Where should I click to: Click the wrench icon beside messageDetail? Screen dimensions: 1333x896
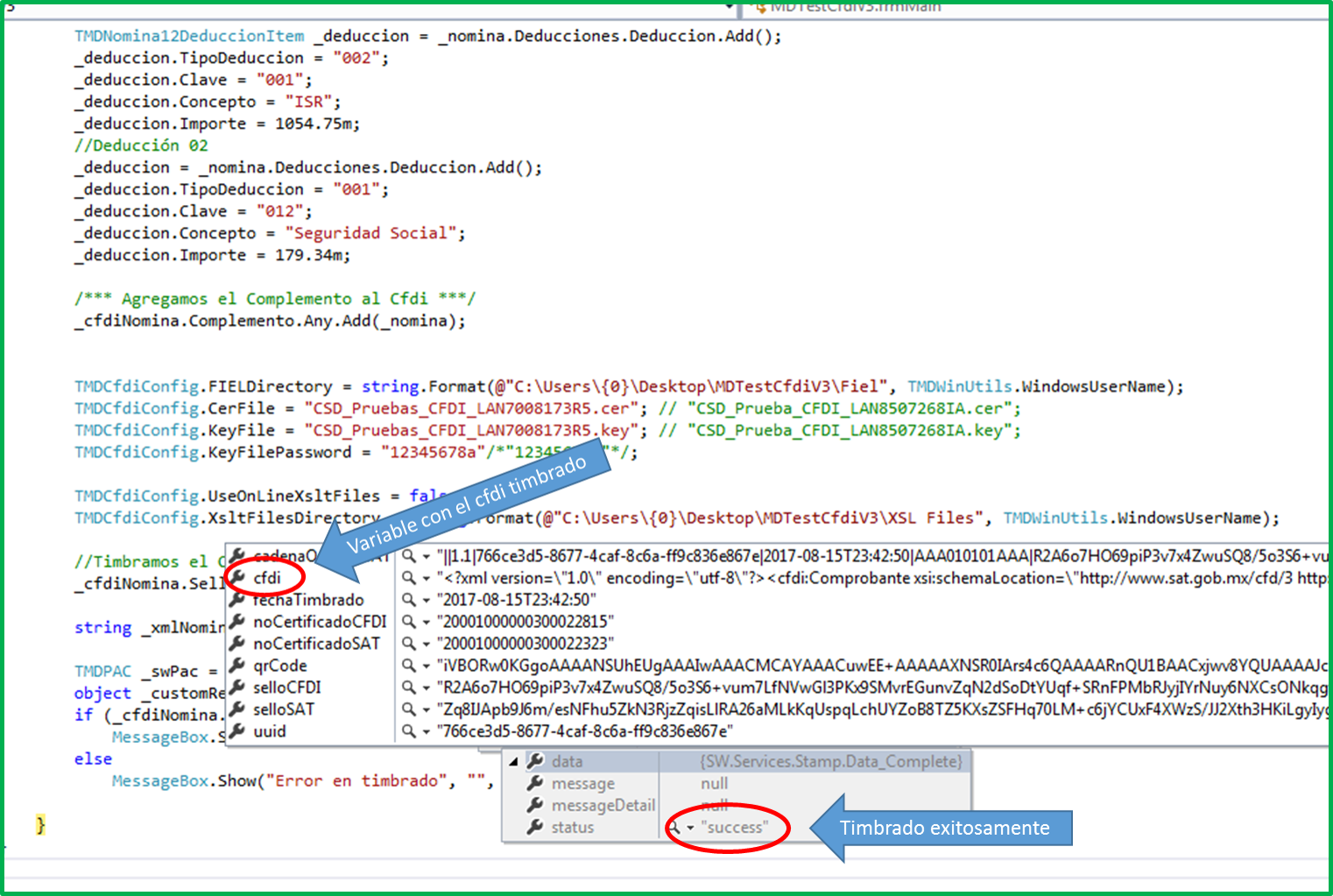(535, 805)
